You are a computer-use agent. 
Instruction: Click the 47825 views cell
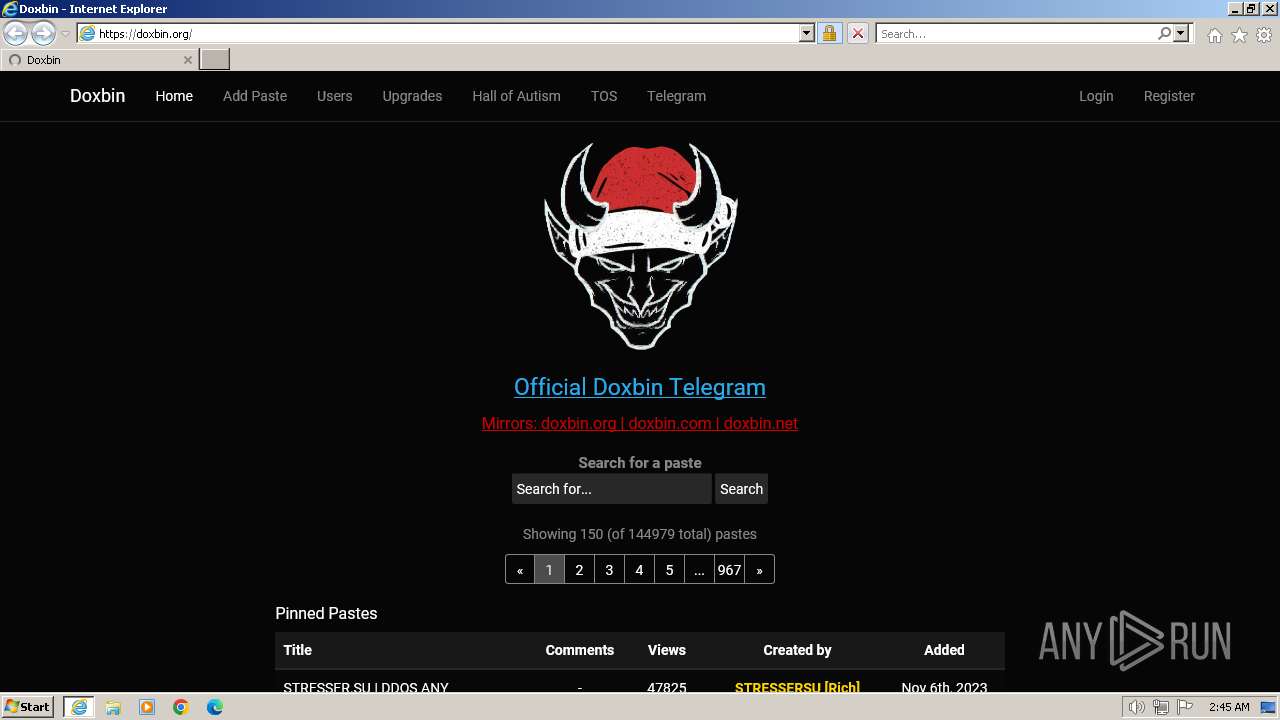coord(667,688)
